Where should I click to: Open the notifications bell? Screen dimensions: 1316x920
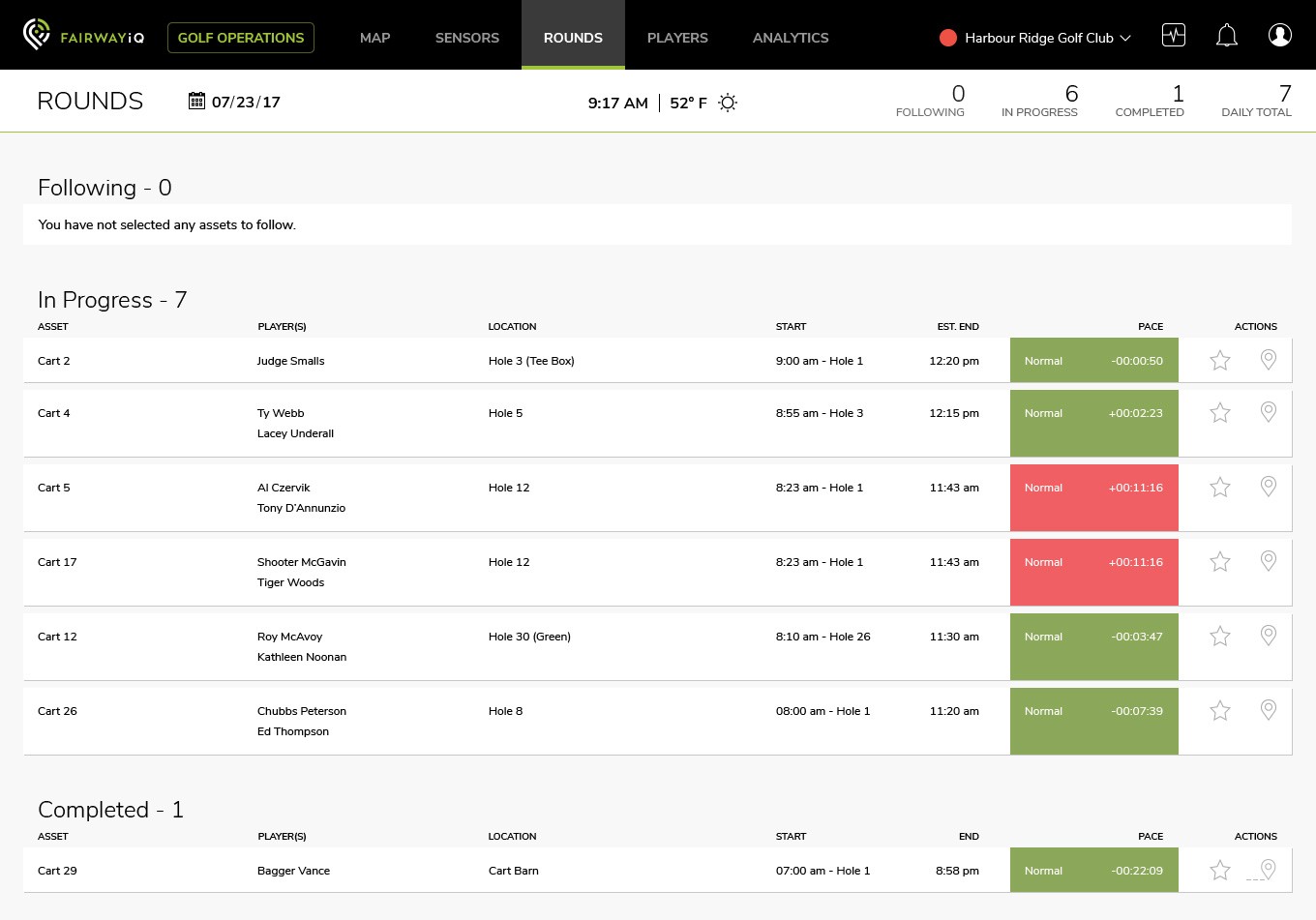[x=1227, y=36]
